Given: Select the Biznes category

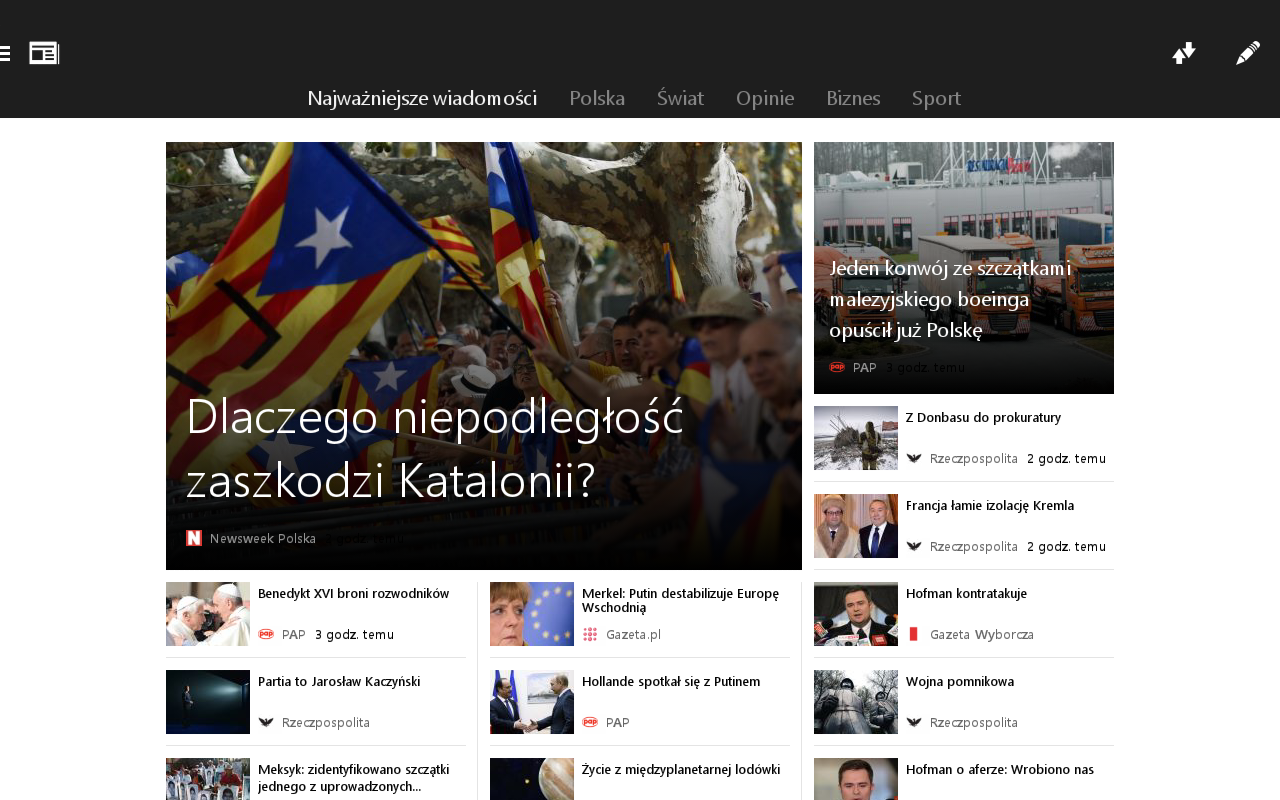Looking at the screenshot, I should (853, 98).
